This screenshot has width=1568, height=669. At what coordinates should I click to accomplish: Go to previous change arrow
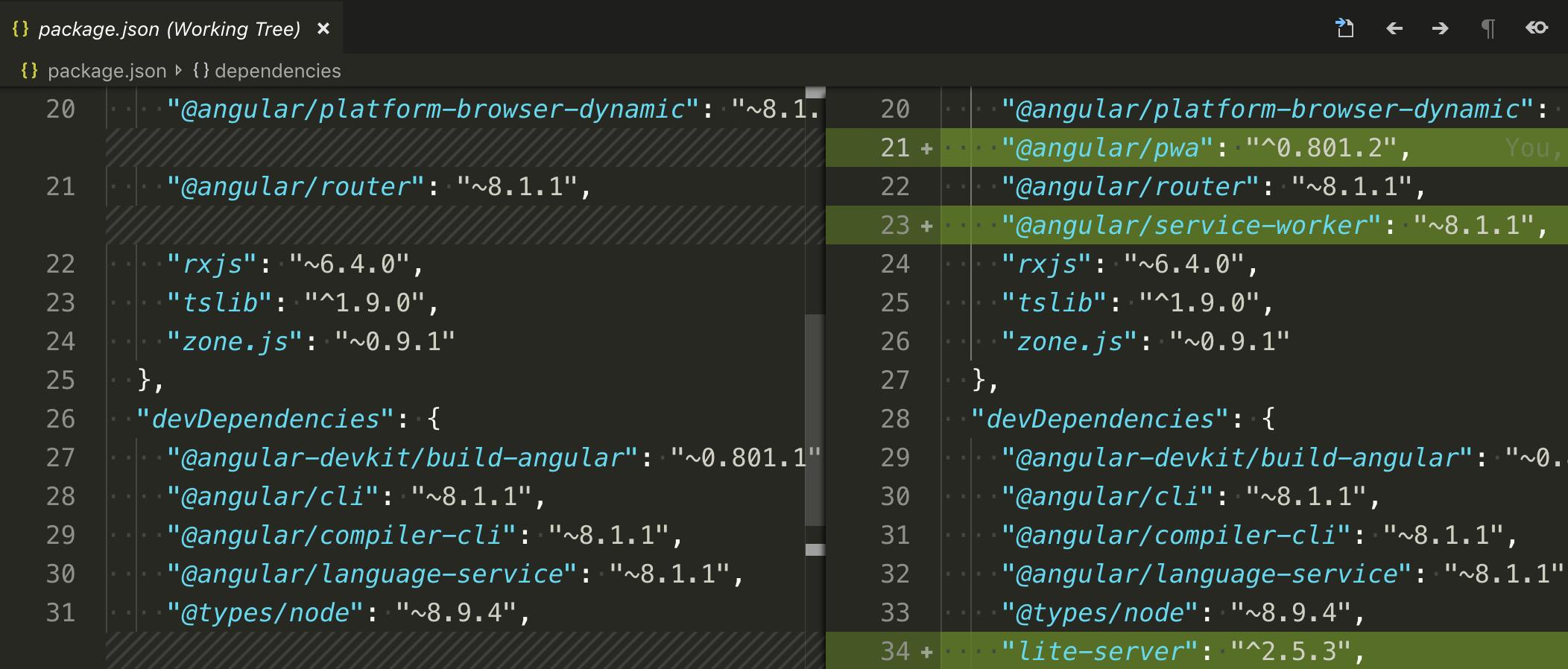pyautogui.click(x=1394, y=28)
